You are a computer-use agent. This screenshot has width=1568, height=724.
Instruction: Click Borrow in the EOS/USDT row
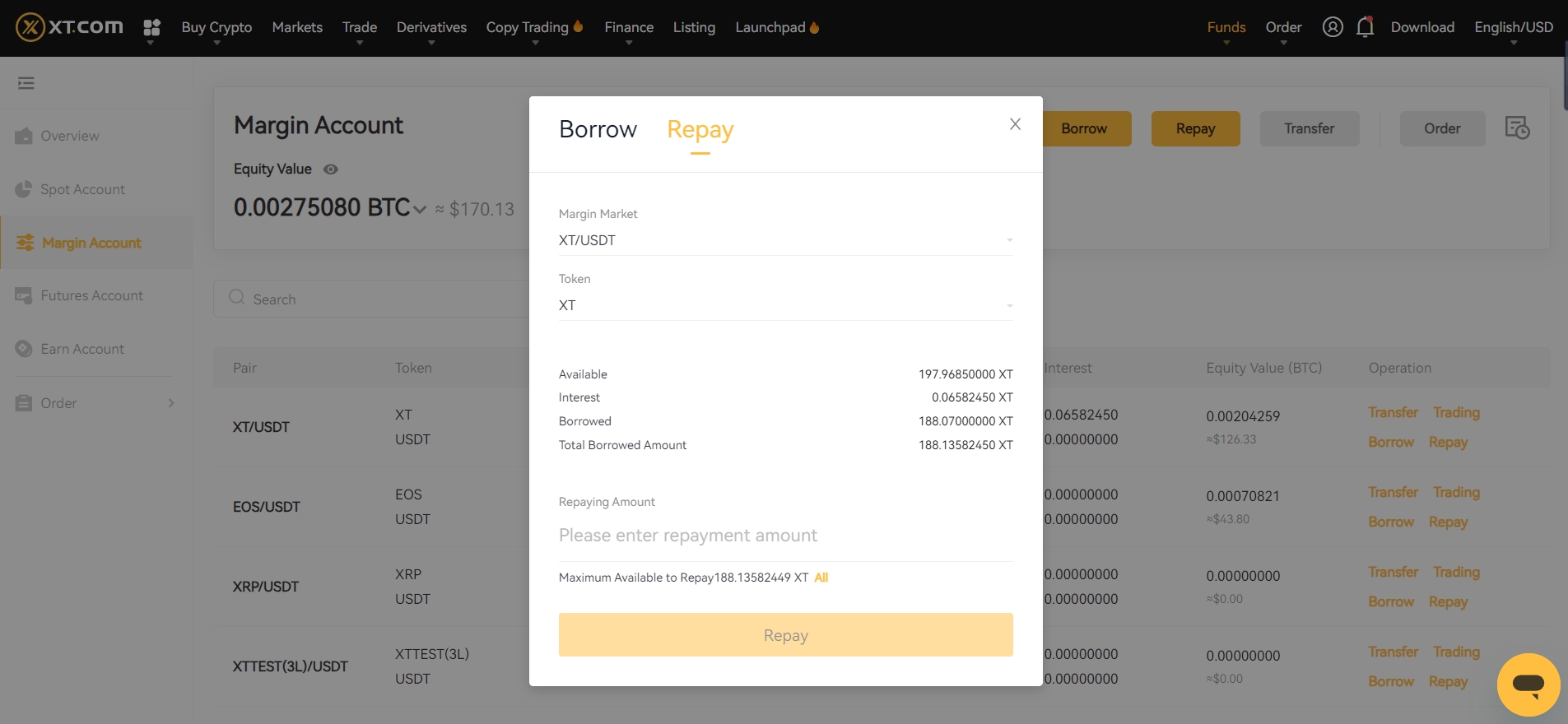click(1391, 522)
